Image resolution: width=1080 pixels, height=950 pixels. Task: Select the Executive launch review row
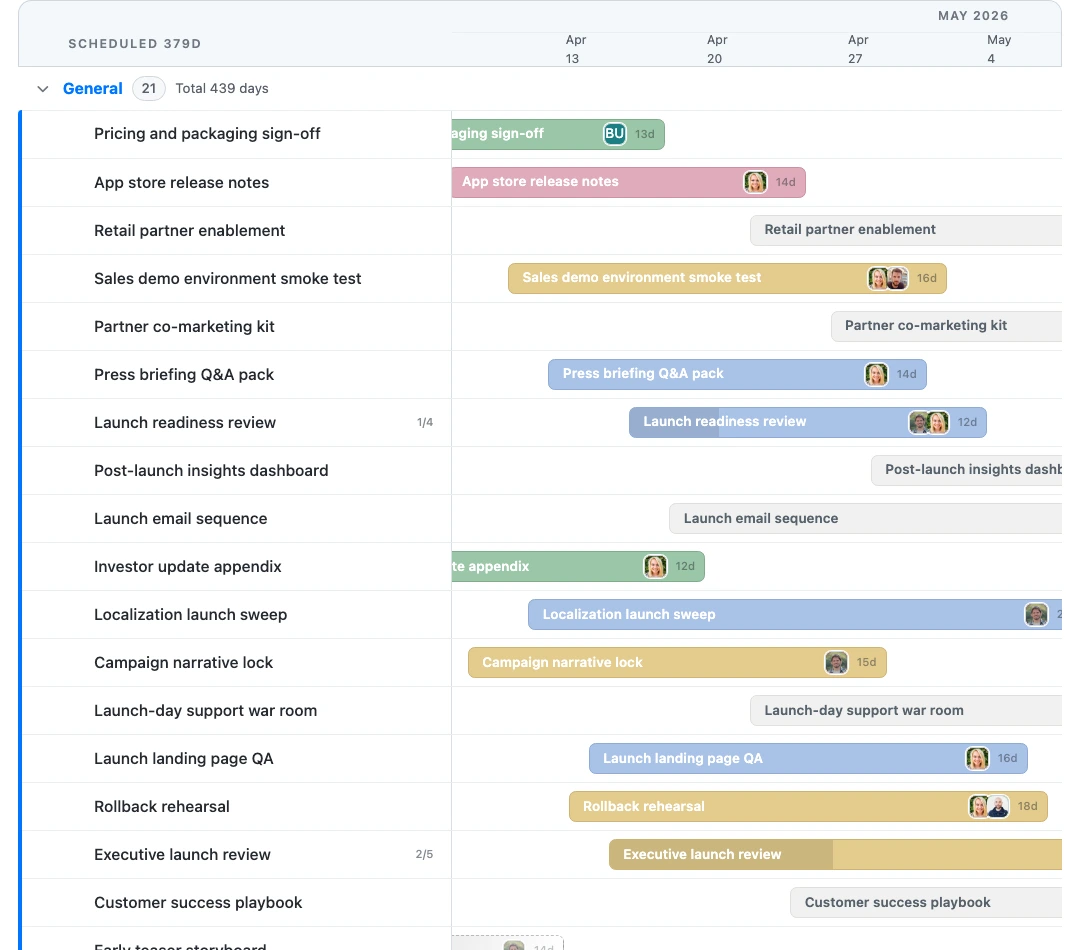237,854
